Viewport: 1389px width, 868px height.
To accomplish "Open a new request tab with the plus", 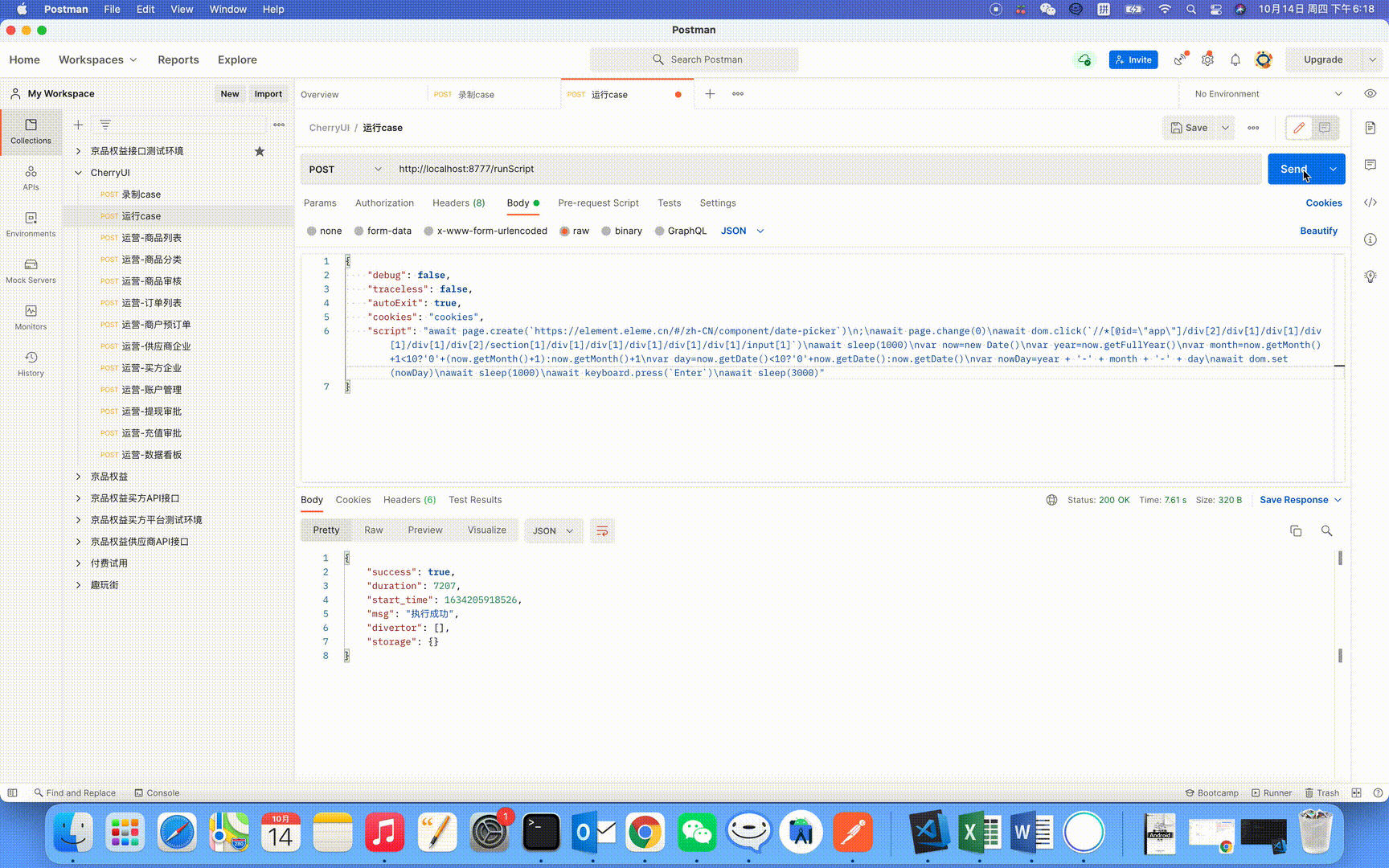I will [x=710, y=94].
